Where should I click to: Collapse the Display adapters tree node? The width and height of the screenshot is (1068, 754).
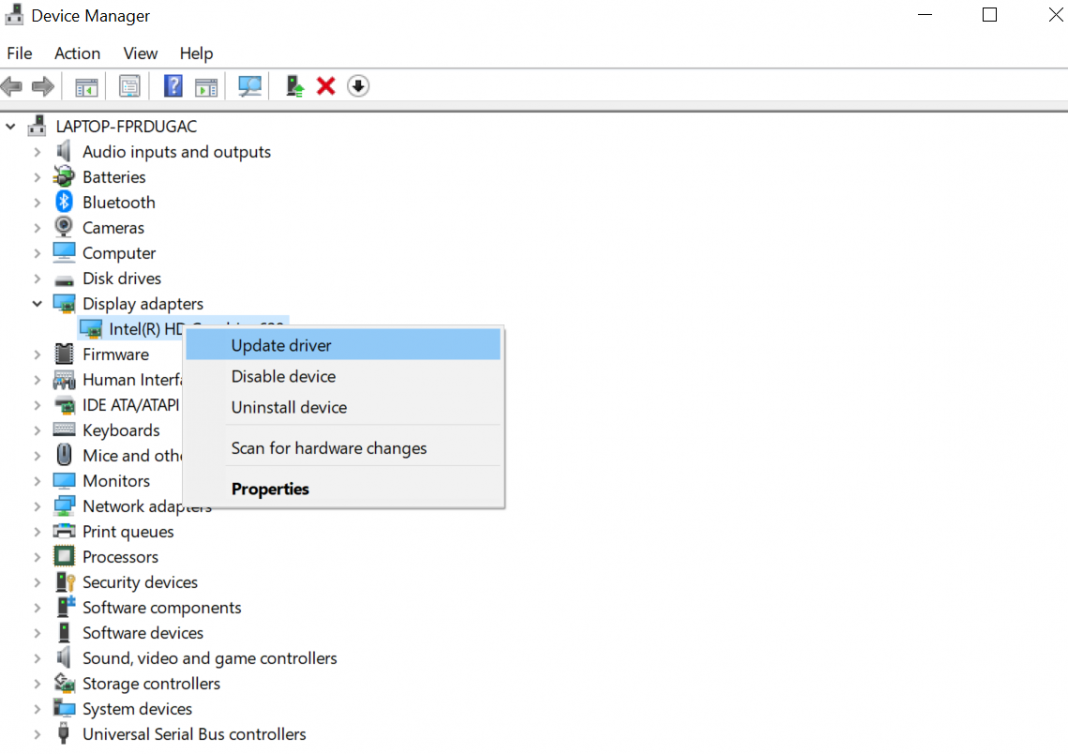click(x=37, y=303)
